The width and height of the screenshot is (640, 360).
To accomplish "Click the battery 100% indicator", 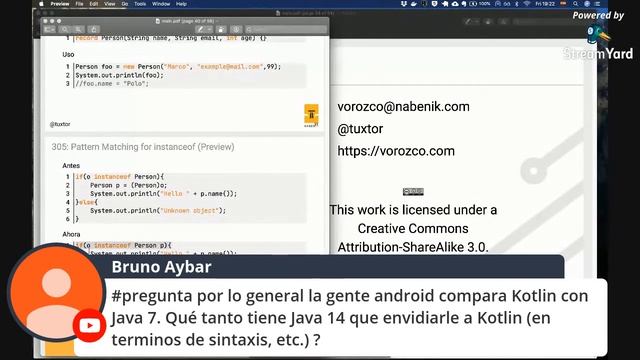I will (480, 4).
